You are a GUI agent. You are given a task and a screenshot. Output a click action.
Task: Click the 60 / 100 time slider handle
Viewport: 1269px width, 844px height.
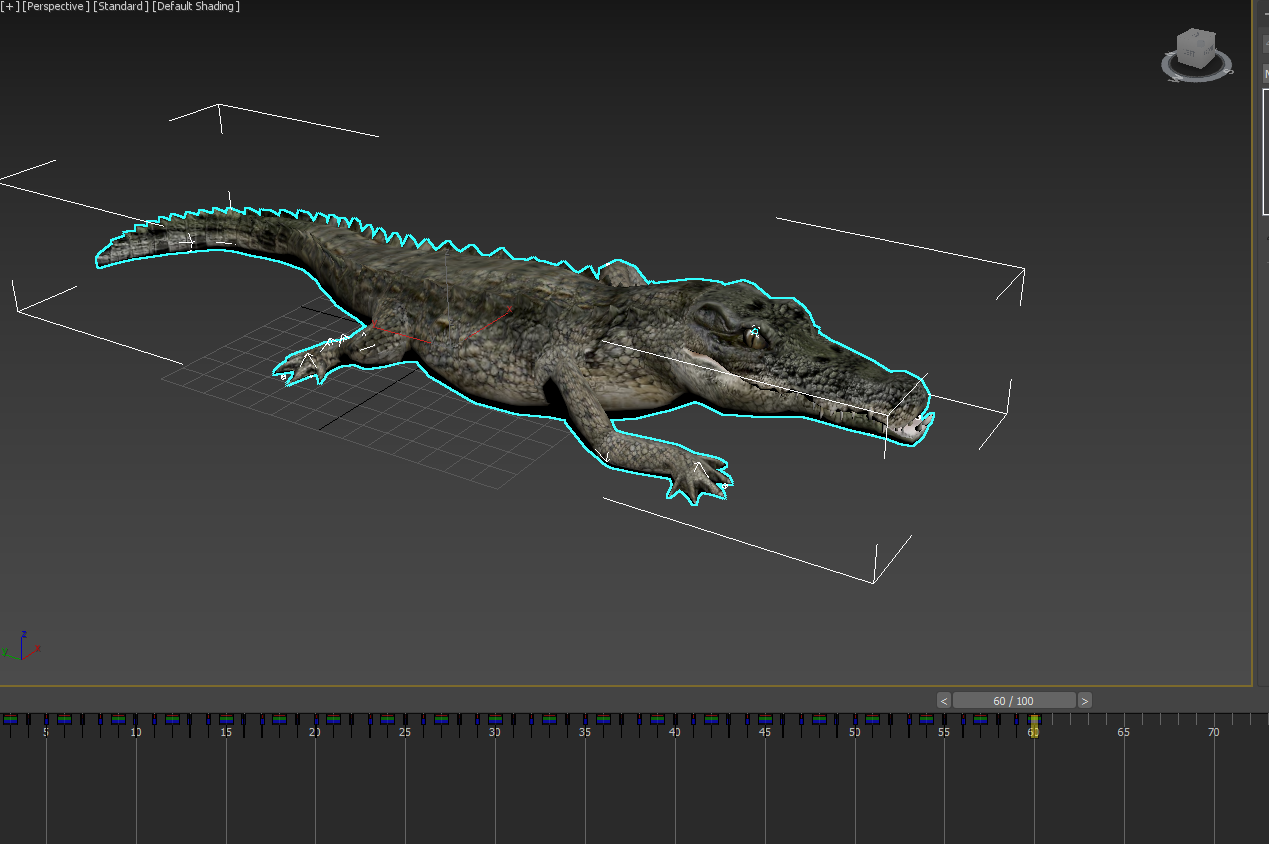coord(1014,701)
